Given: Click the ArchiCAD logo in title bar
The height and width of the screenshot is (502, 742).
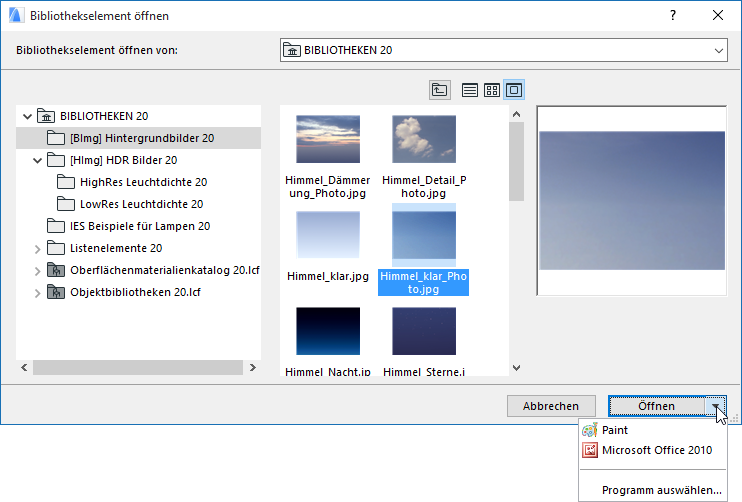Looking at the screenshot, I should coord(16,16).
